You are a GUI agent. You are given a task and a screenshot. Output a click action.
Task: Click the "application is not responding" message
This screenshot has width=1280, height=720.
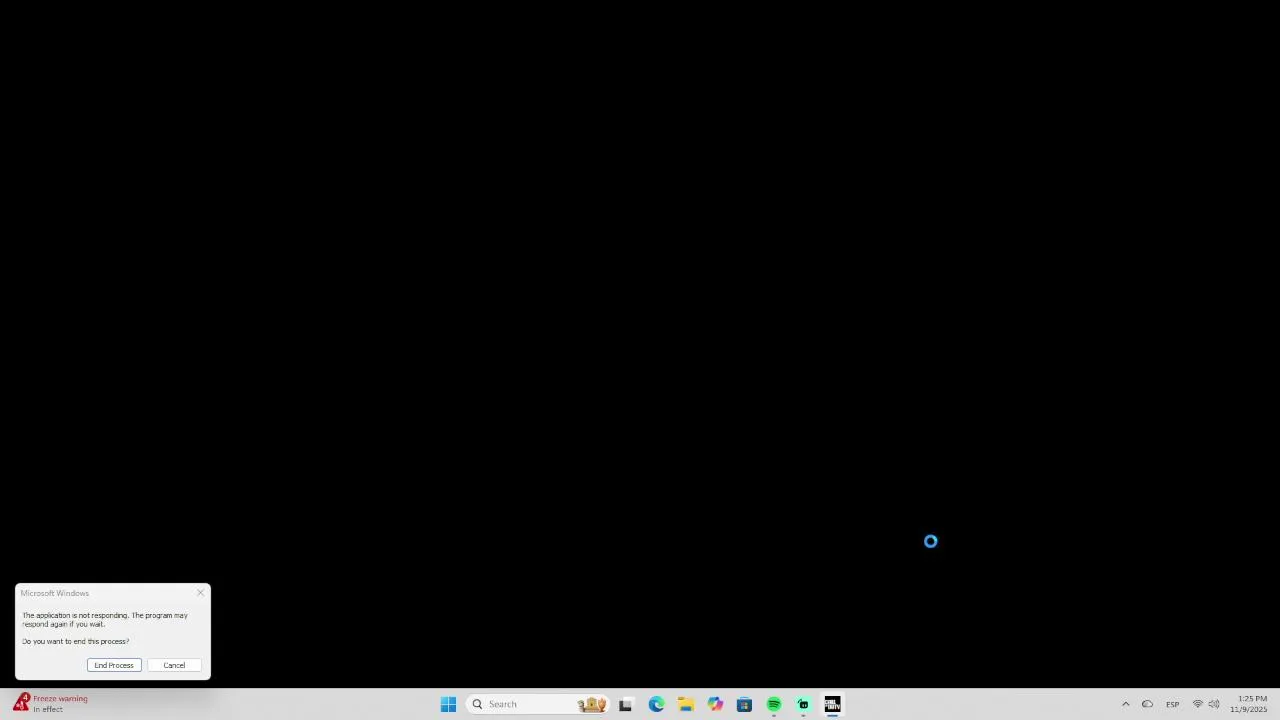tap(105, 620)
